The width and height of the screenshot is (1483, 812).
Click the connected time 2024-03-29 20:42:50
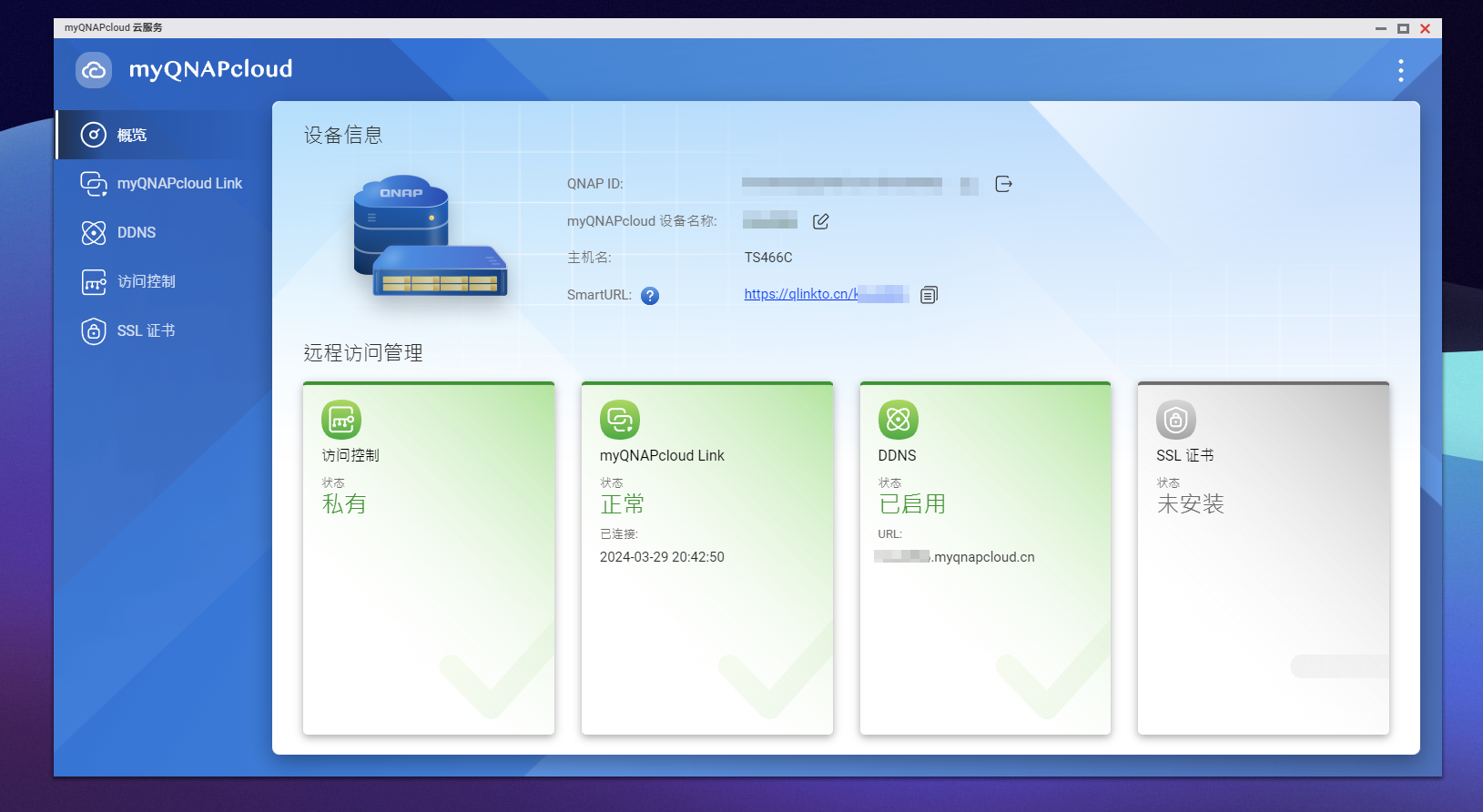(662, 557)
